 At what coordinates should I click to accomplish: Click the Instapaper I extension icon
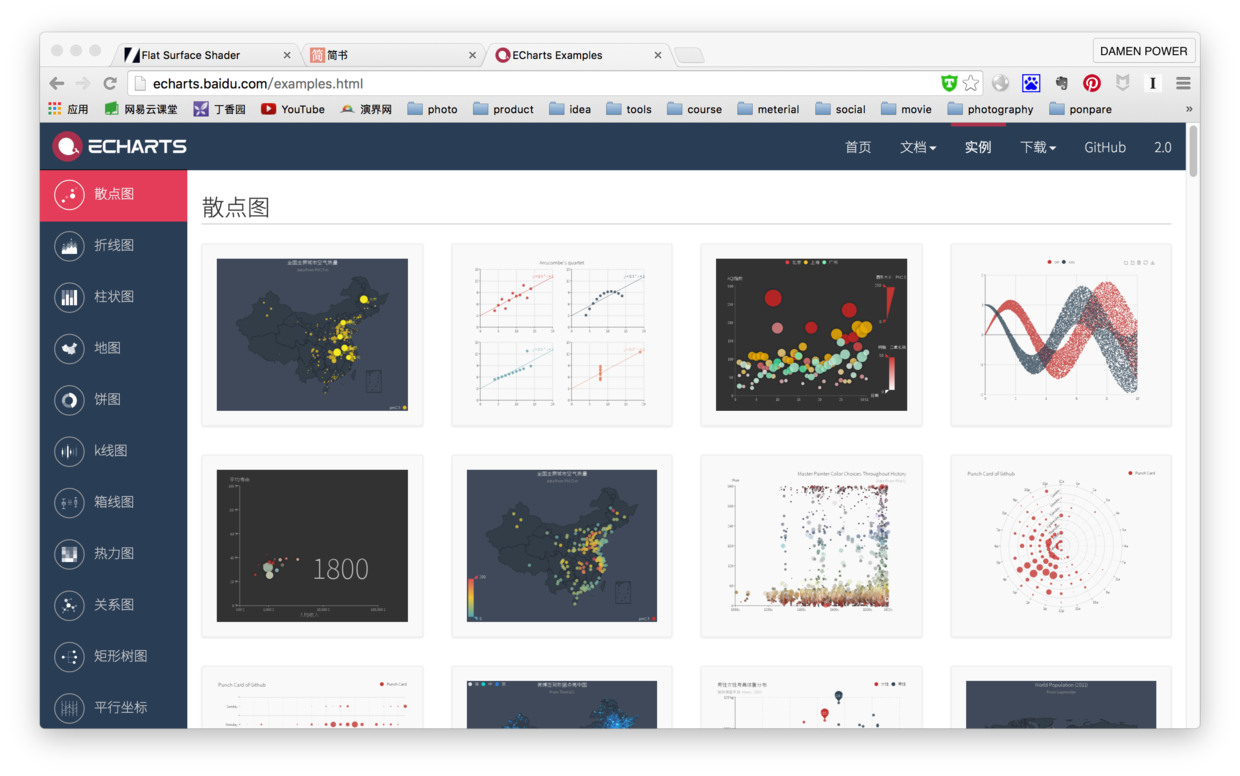[1153, 83]
